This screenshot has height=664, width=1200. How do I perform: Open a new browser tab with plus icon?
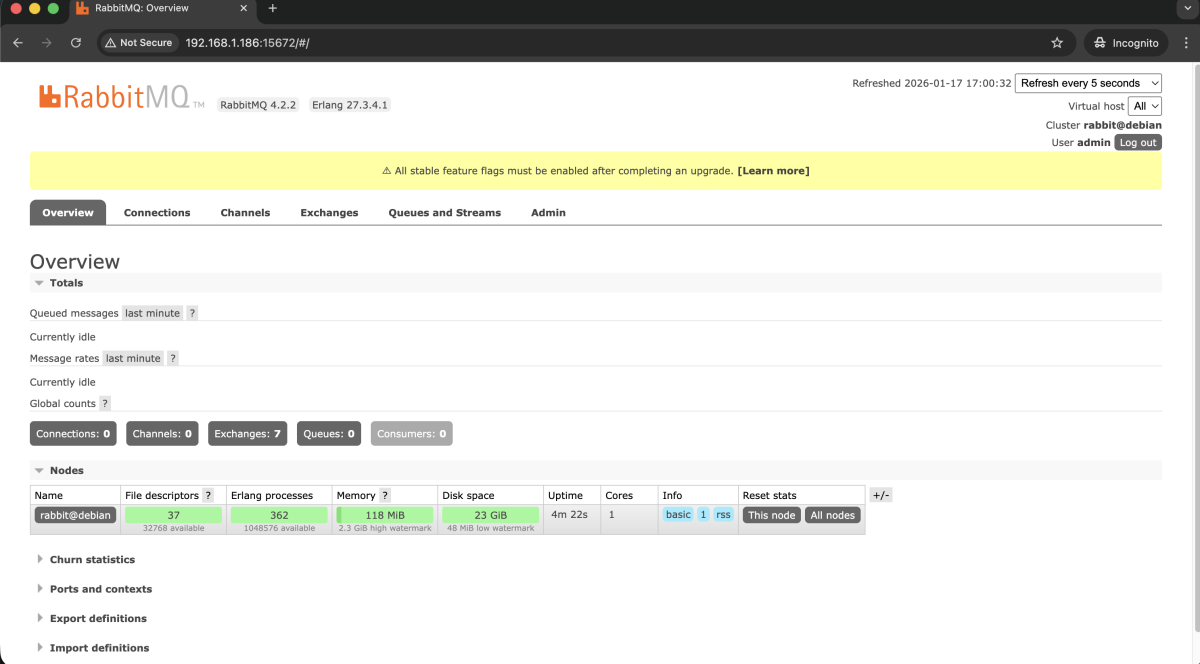[273, 9]
